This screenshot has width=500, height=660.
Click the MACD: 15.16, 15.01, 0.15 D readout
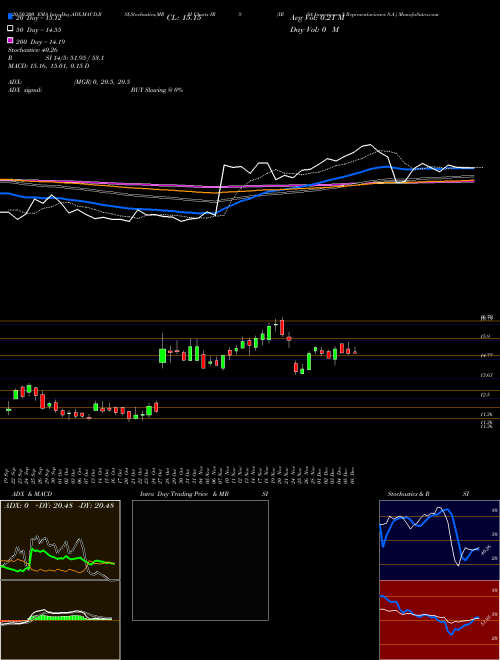[x=49, y=66]
